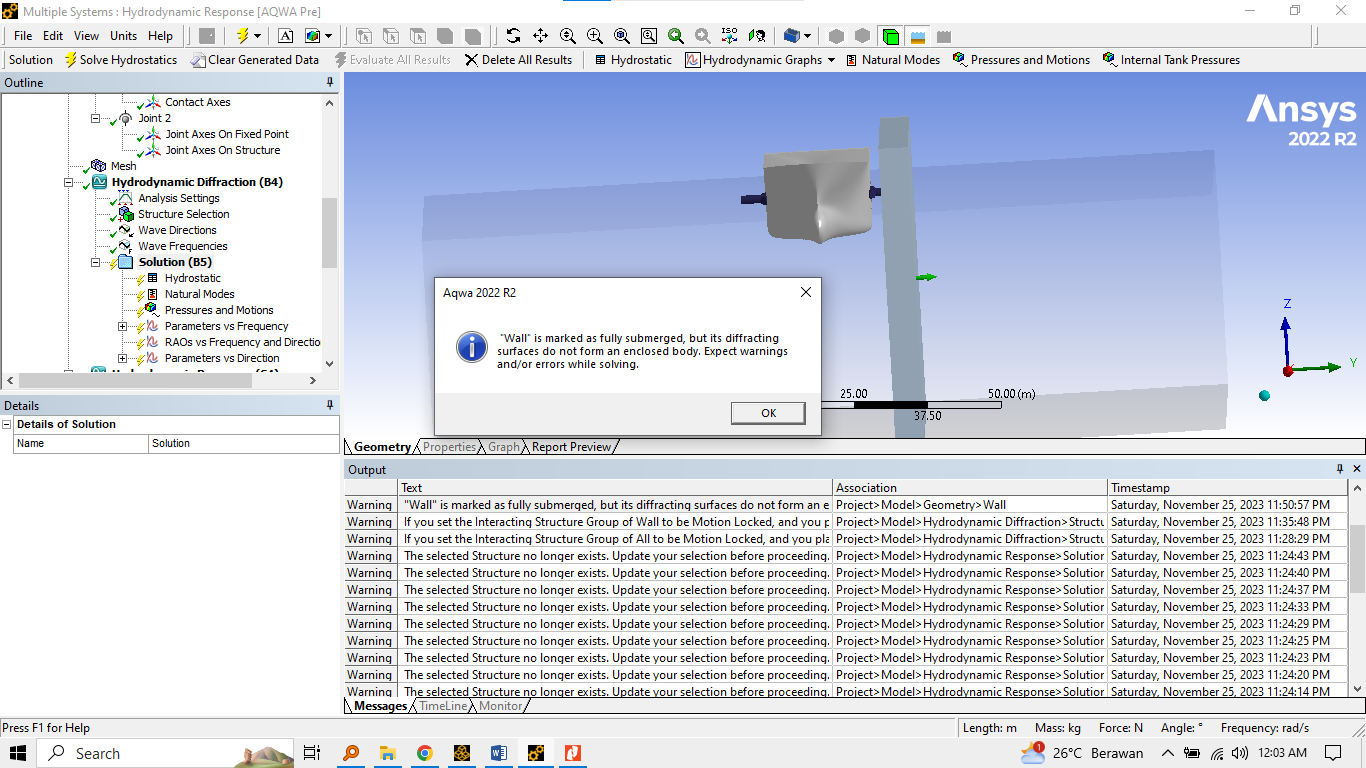Viewport: 1366px width, 768px height.
Task: Switch to the TimeLine tab
Action: tap(442, 706)
